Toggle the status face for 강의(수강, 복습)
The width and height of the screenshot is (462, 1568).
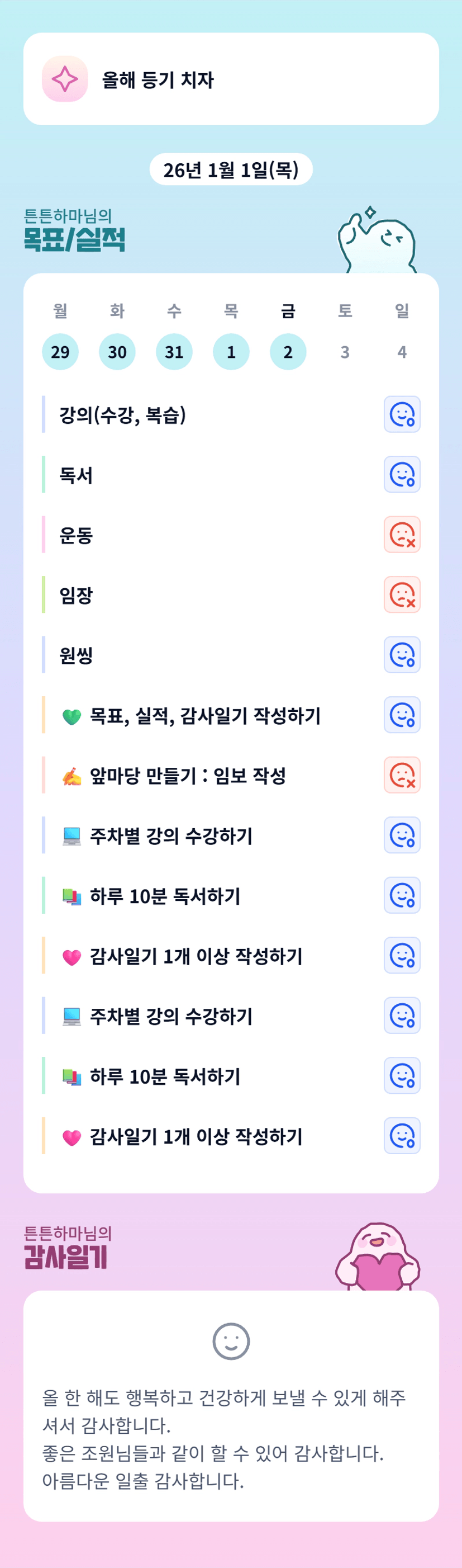tap(402, 414)
